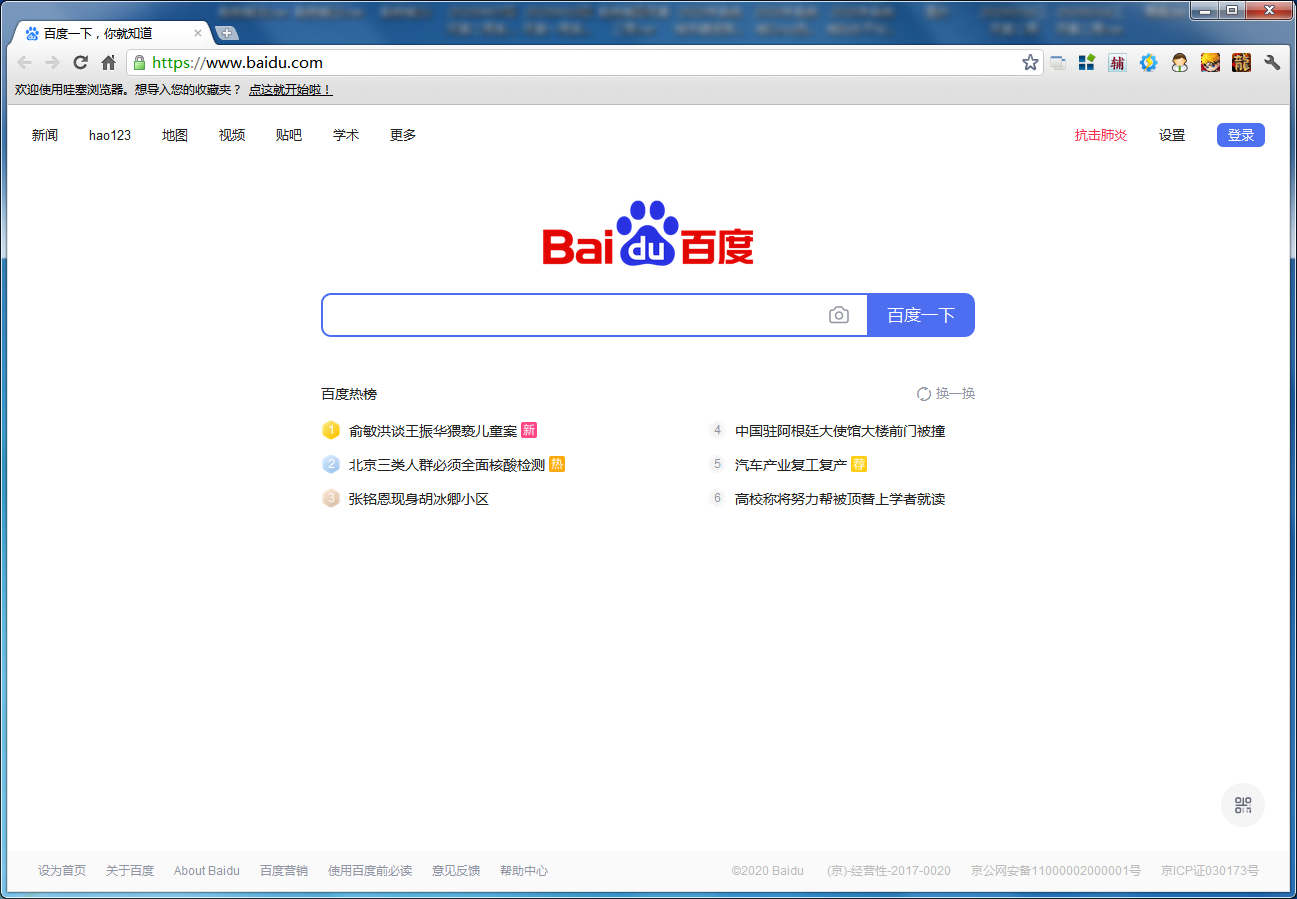Open the QR code floating button

click(x=1243, y=805)
